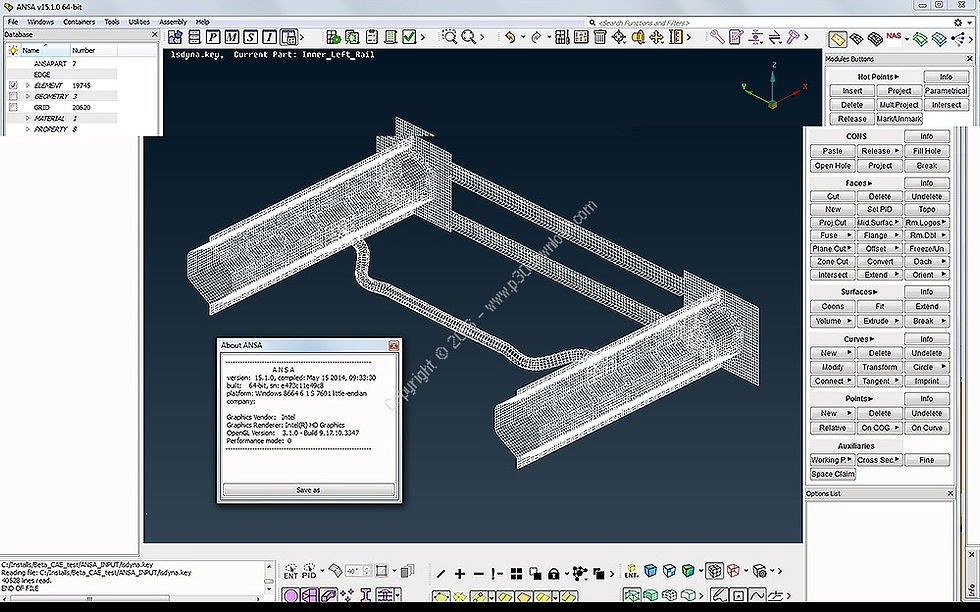Image resolution: width=980 pixels, height=612 pixels.
Task: Open the File menu
Action: (x=12, y=22)
